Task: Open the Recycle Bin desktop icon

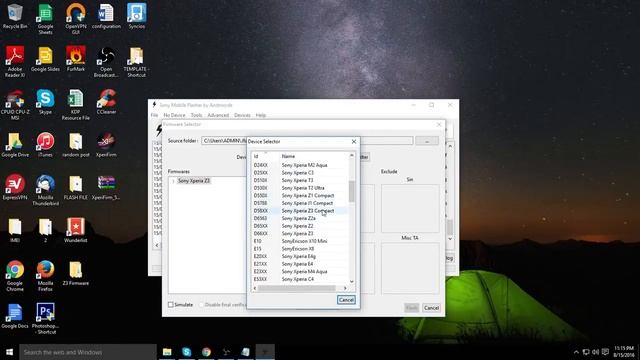Action: coord(15,16)
